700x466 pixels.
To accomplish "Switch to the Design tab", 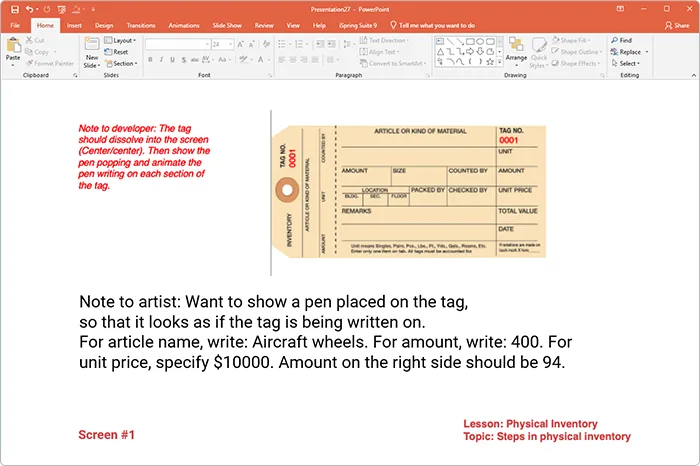I will coord(104,25).
